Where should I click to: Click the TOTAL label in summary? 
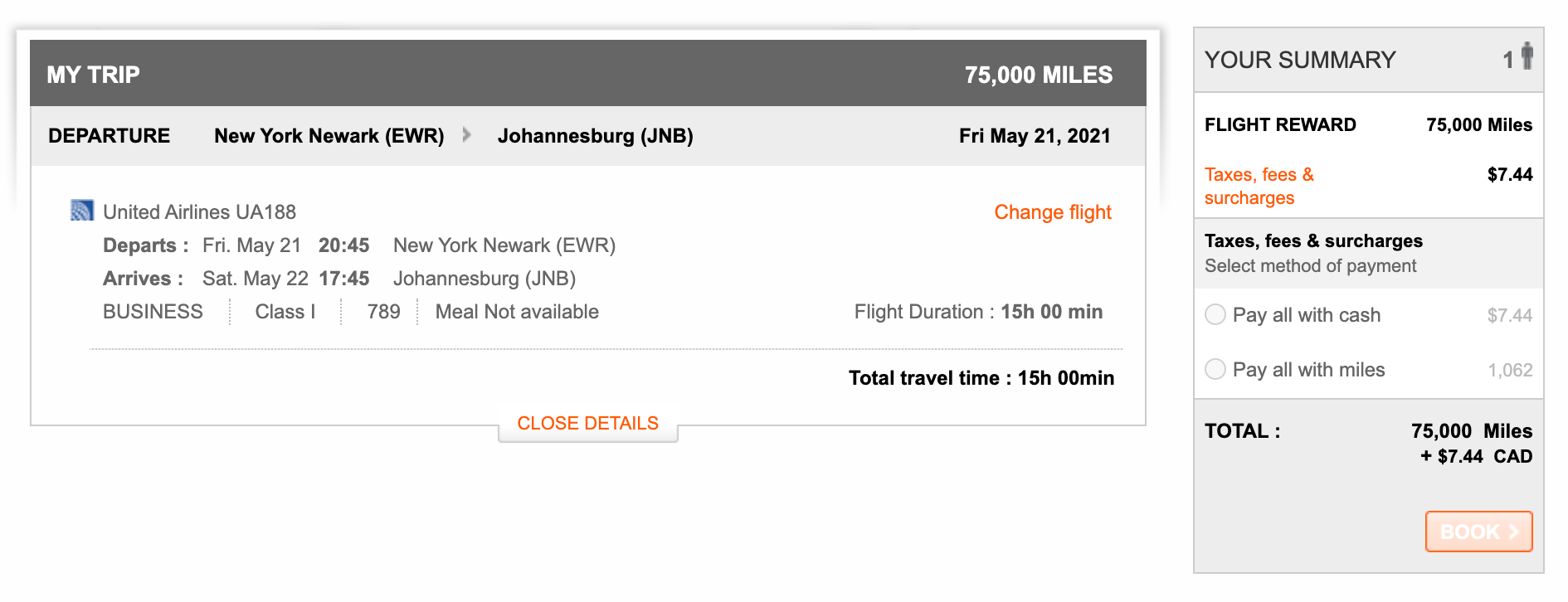click(1242, 431)
